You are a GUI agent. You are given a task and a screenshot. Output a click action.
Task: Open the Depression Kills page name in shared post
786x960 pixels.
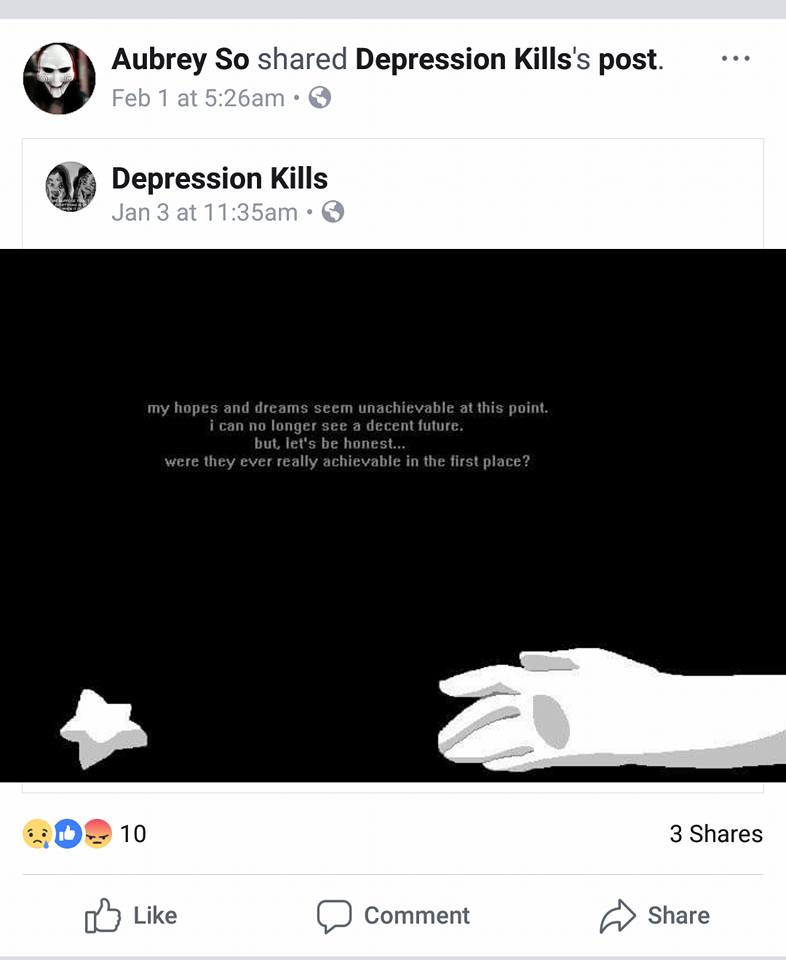point(220,179)
